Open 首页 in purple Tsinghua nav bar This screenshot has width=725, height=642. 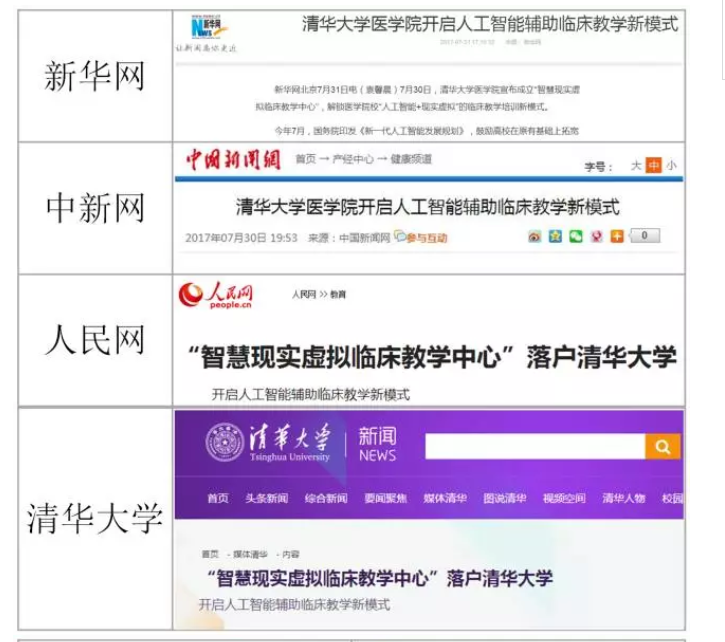(x=218, y=498)
